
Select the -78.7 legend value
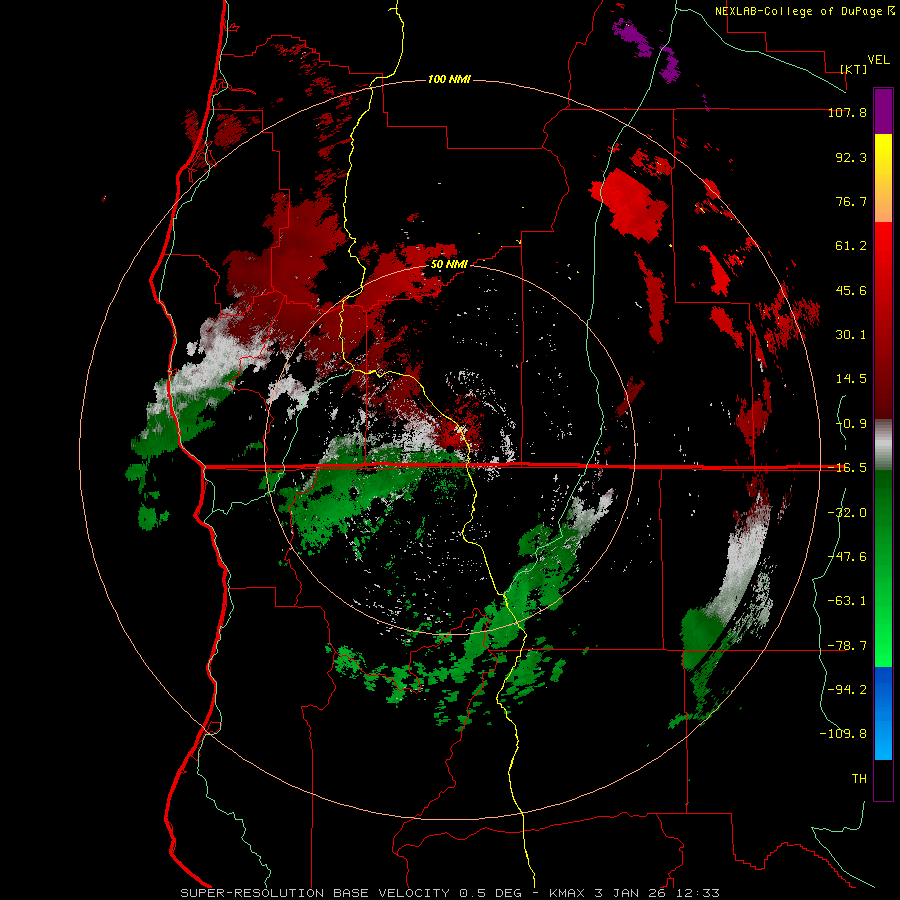(x=847, y=646)
